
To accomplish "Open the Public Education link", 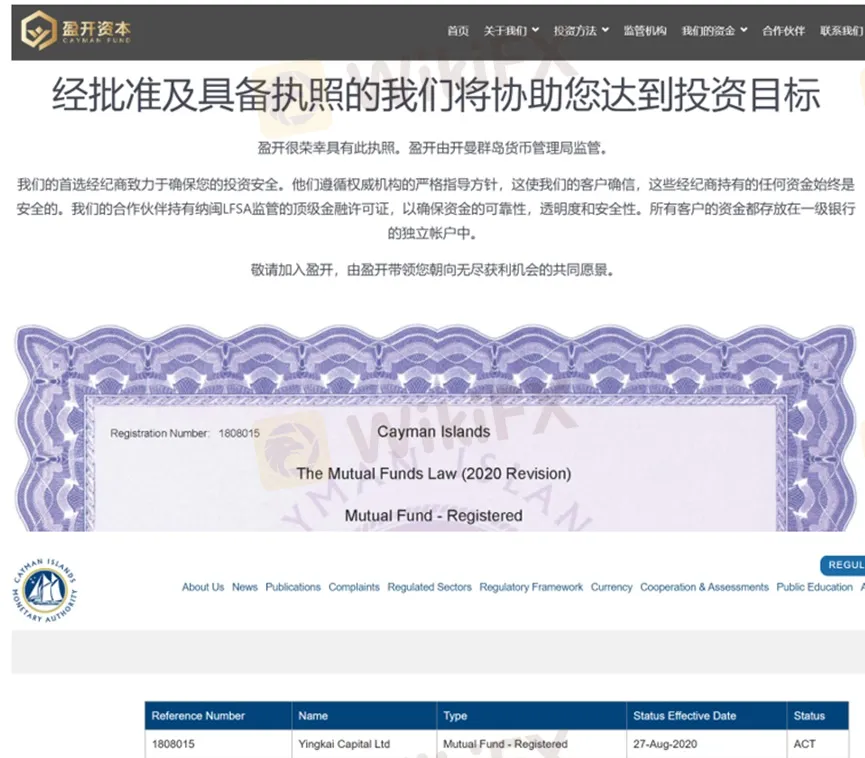I will pyautogui.click(x=815, y=587).
